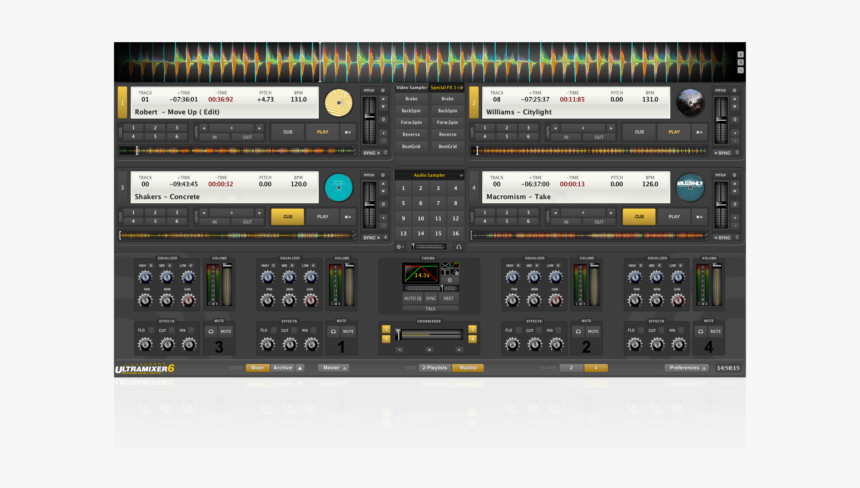Image resolution: width=860 pixels, height=488 pixels.
Task: Click AUTO DJ in the Fading panel
Action: point(412,299)
